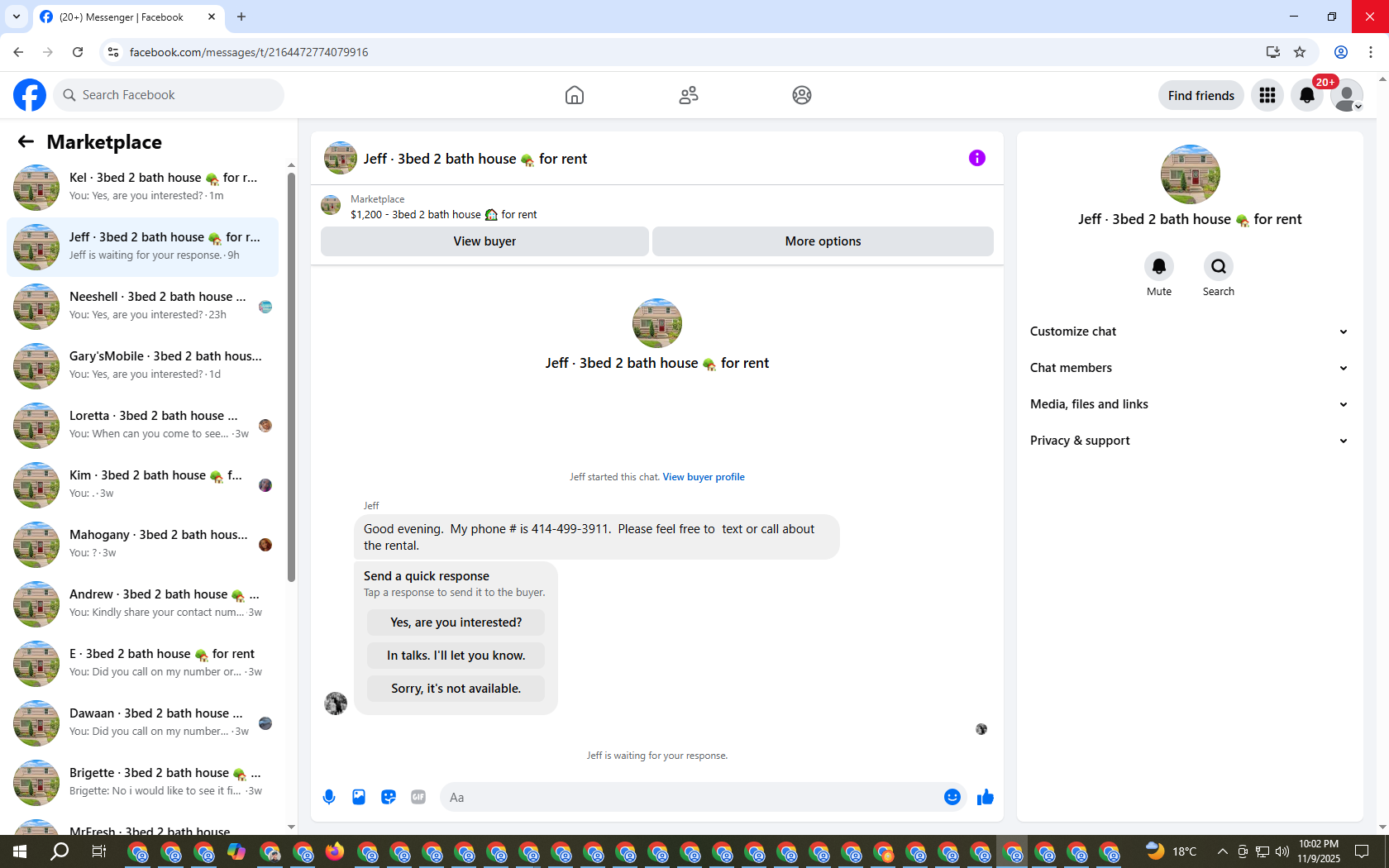Viewport: 1389px width, 868px height.
Task: Open conversation information (purple i icon)
Action: point(977,158)
